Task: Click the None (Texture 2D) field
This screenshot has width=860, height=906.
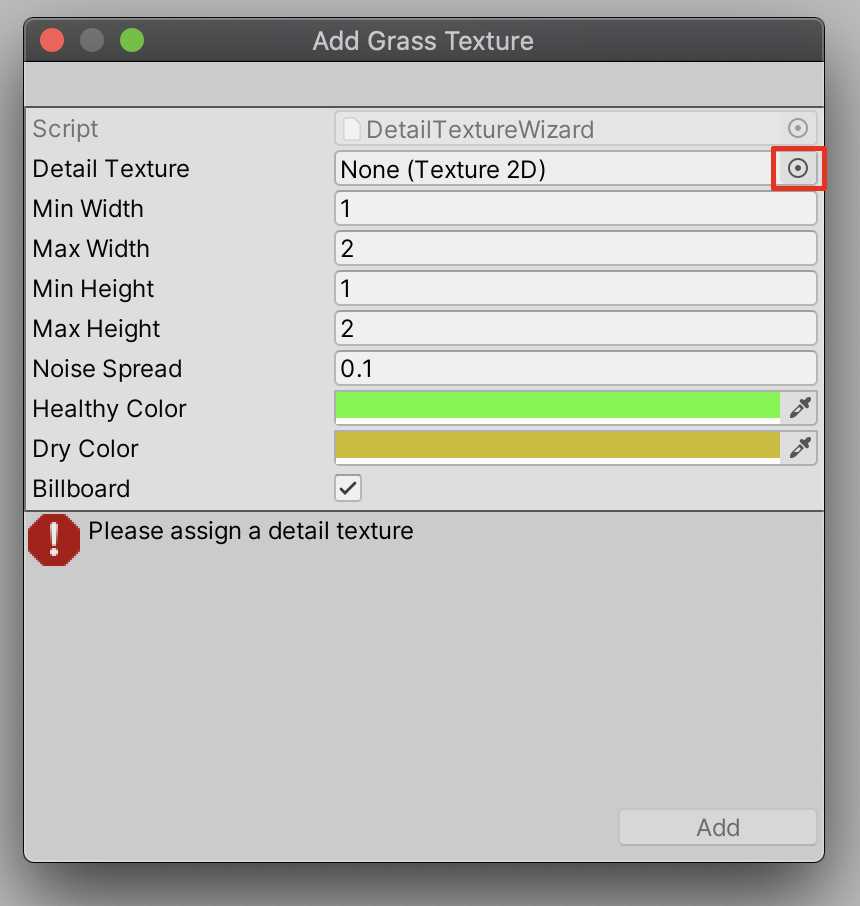Action: [555, 169]
